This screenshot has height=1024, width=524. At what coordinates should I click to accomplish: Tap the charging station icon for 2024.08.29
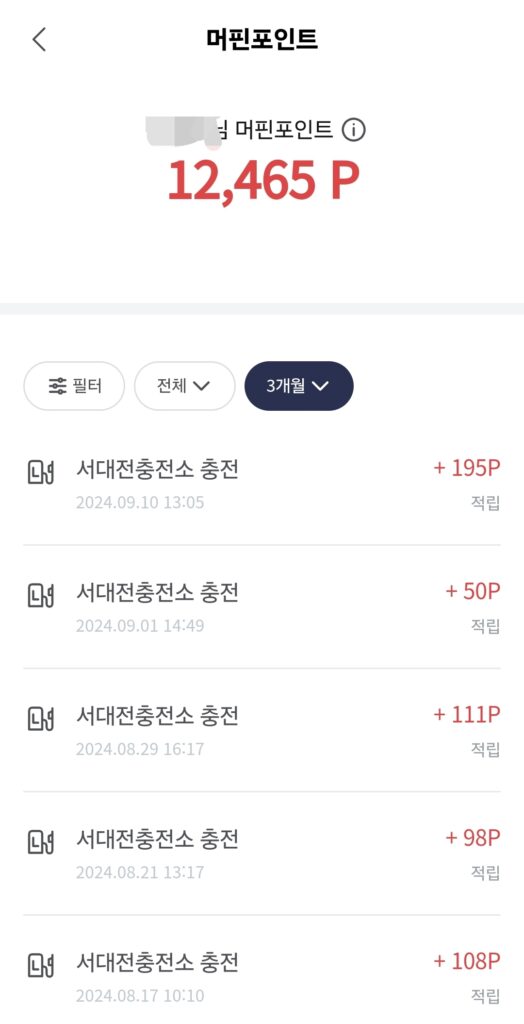pos(40,718)
